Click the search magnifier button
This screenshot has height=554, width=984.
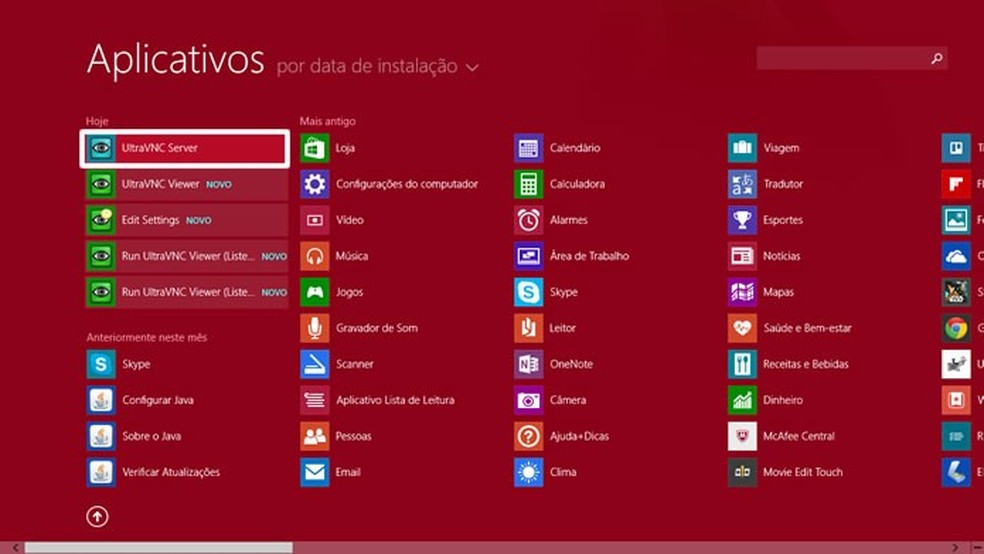point(937,58)
